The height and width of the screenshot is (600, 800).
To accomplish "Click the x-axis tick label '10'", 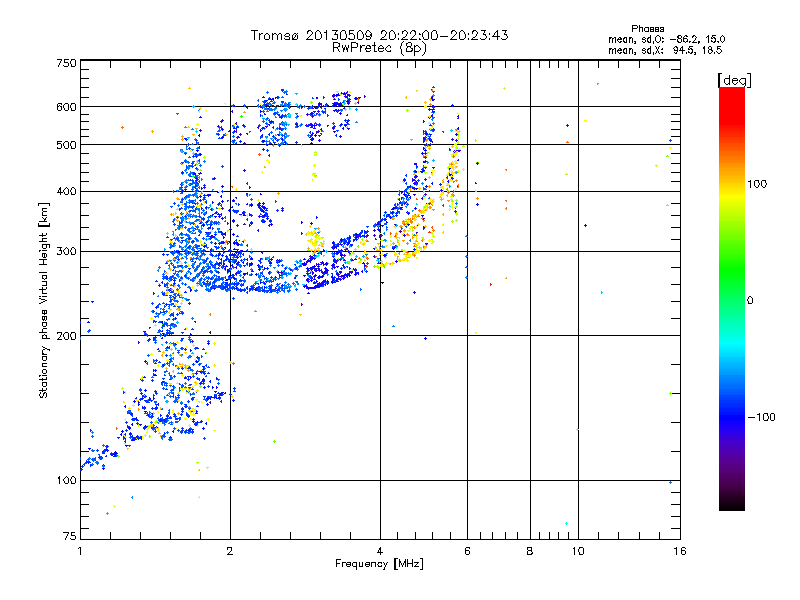I will point(578,551).
